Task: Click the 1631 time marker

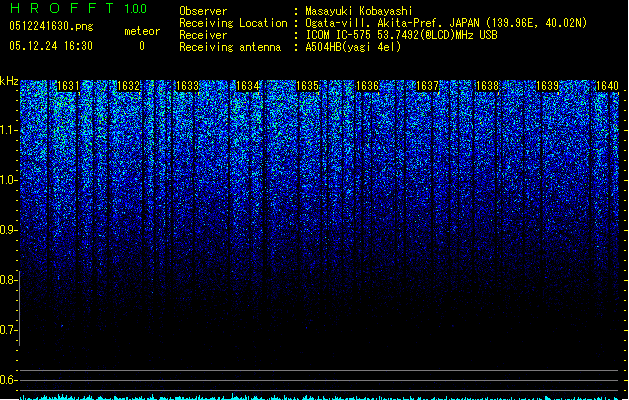Action: pyautogui.click(x=68, y=86)
